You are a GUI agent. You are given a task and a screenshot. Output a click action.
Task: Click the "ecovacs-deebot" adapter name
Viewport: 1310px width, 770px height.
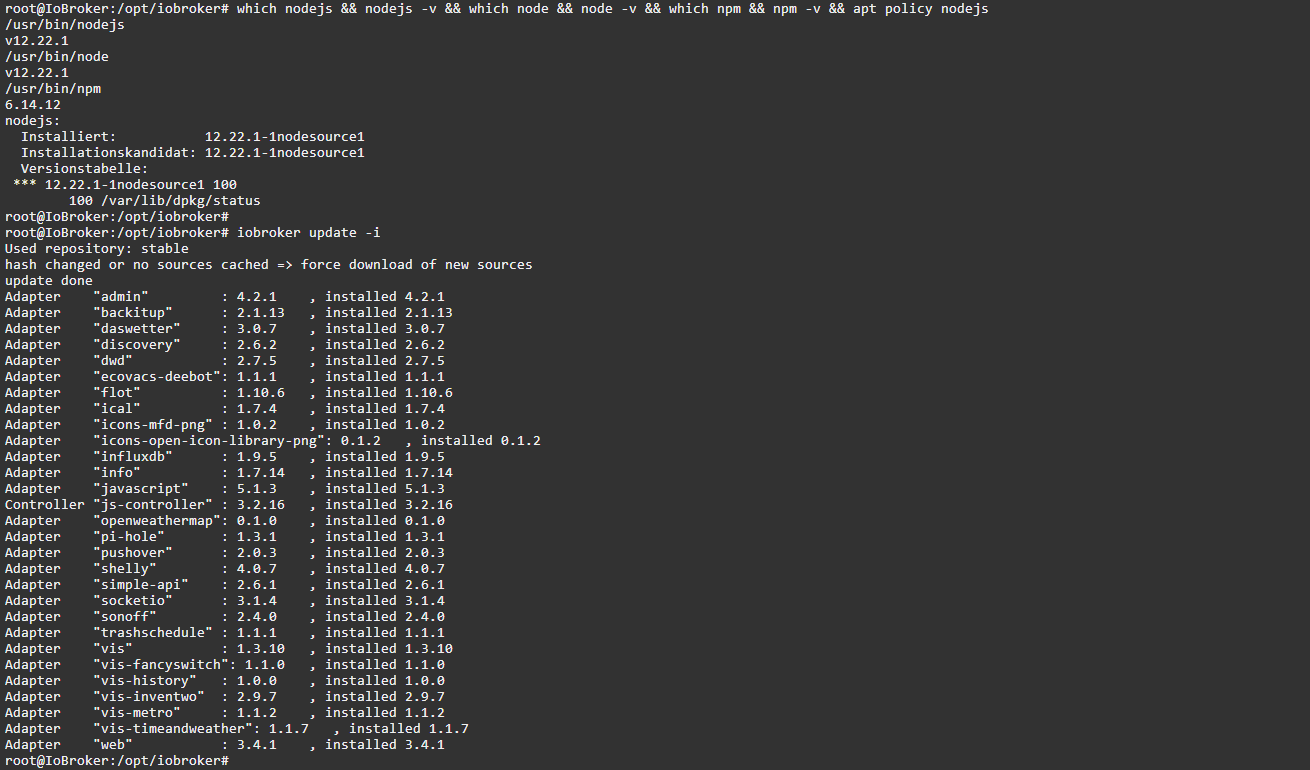click(x=156, y=377)
